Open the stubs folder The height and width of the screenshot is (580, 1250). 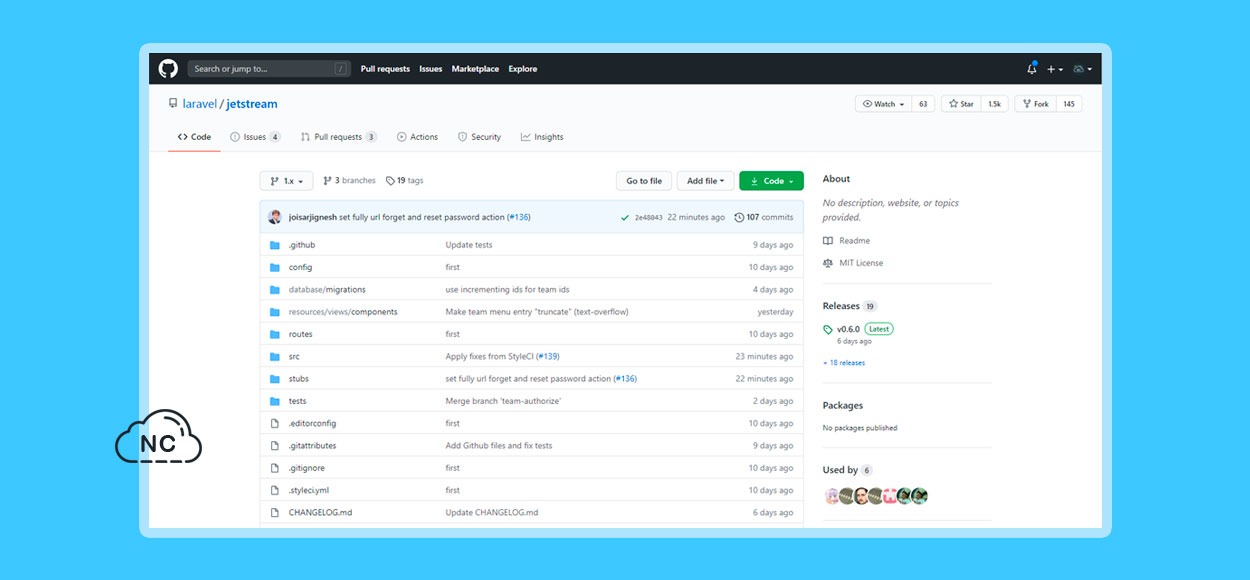(299, 379)
